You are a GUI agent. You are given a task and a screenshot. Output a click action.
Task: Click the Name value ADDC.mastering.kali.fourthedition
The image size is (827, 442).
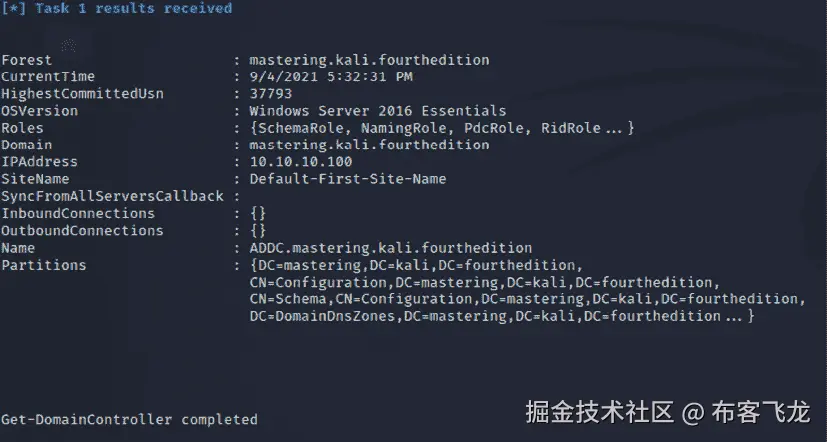point(390,247)
